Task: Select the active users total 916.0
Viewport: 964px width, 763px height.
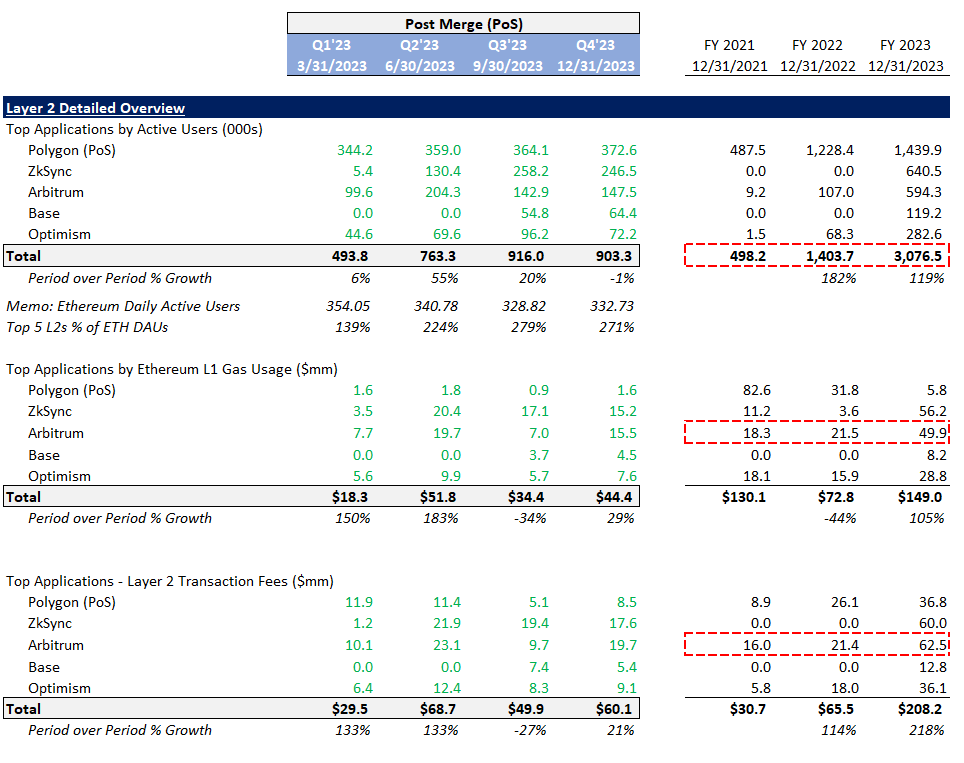Action: click(x=526, y=256)
